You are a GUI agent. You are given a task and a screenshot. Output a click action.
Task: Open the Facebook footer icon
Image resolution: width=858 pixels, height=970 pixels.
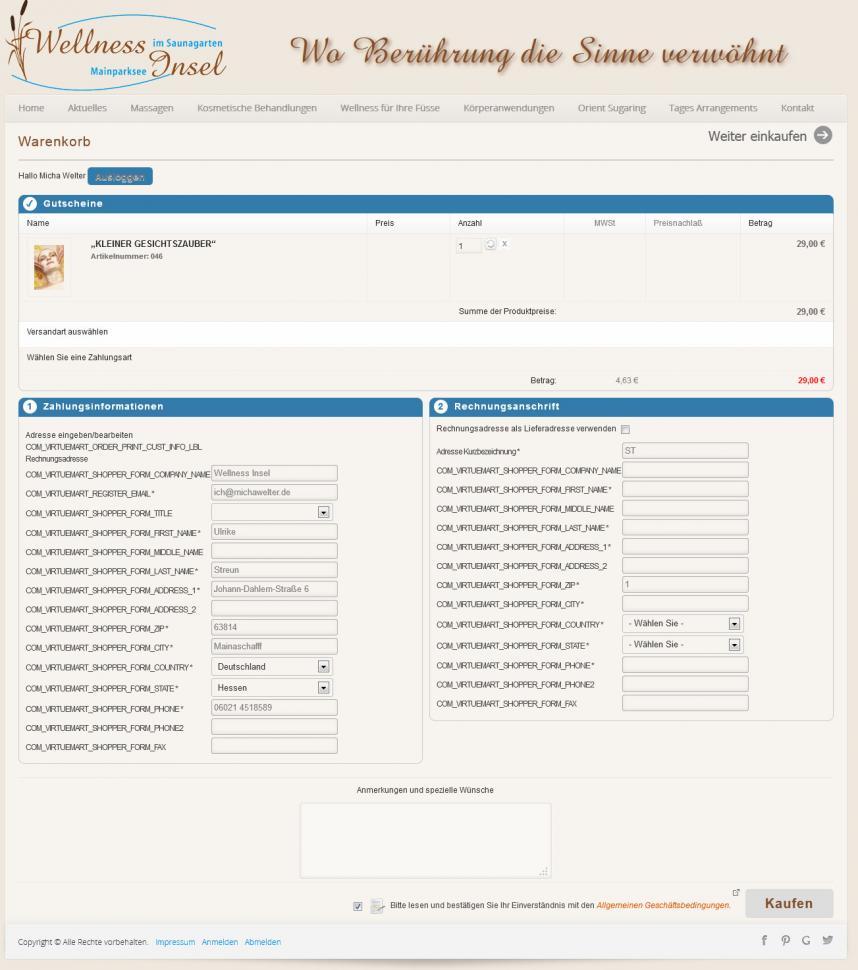pos(765,941)
